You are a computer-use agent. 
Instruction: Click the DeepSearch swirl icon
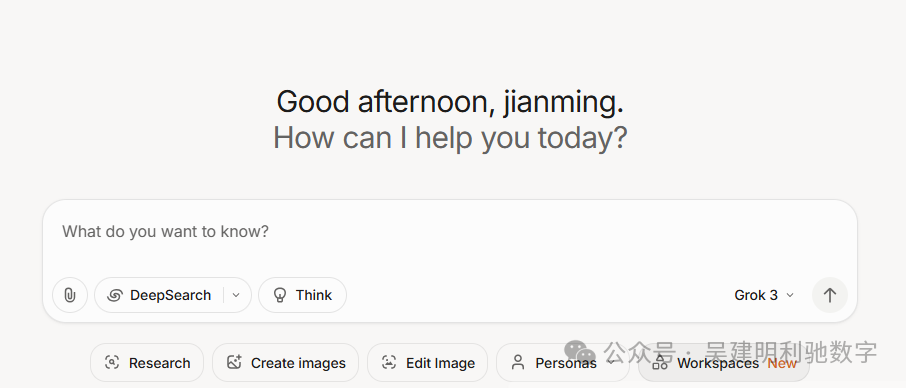[x=114, y=296]
